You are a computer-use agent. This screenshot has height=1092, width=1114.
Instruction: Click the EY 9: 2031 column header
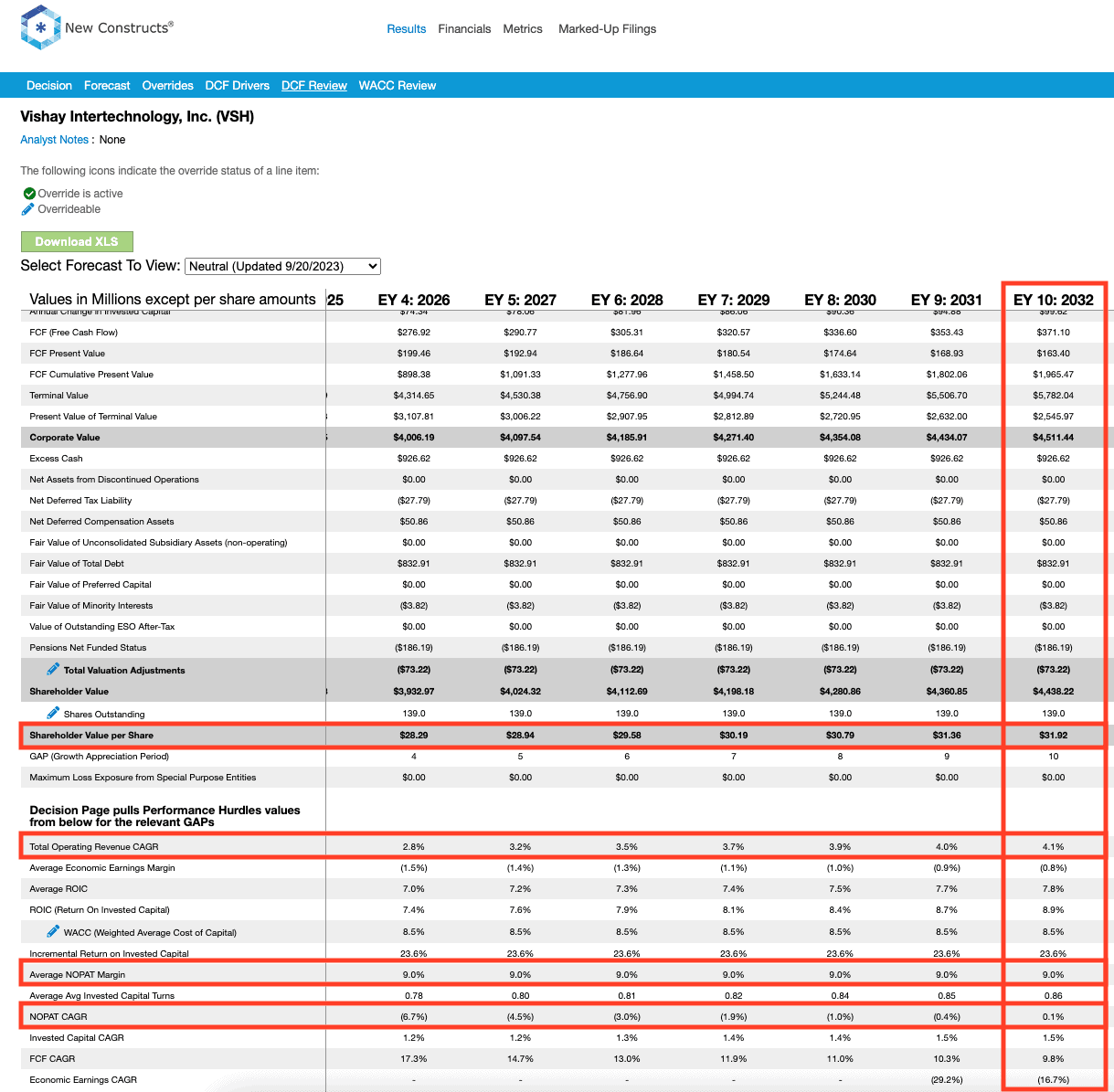[x=947, y=300]
